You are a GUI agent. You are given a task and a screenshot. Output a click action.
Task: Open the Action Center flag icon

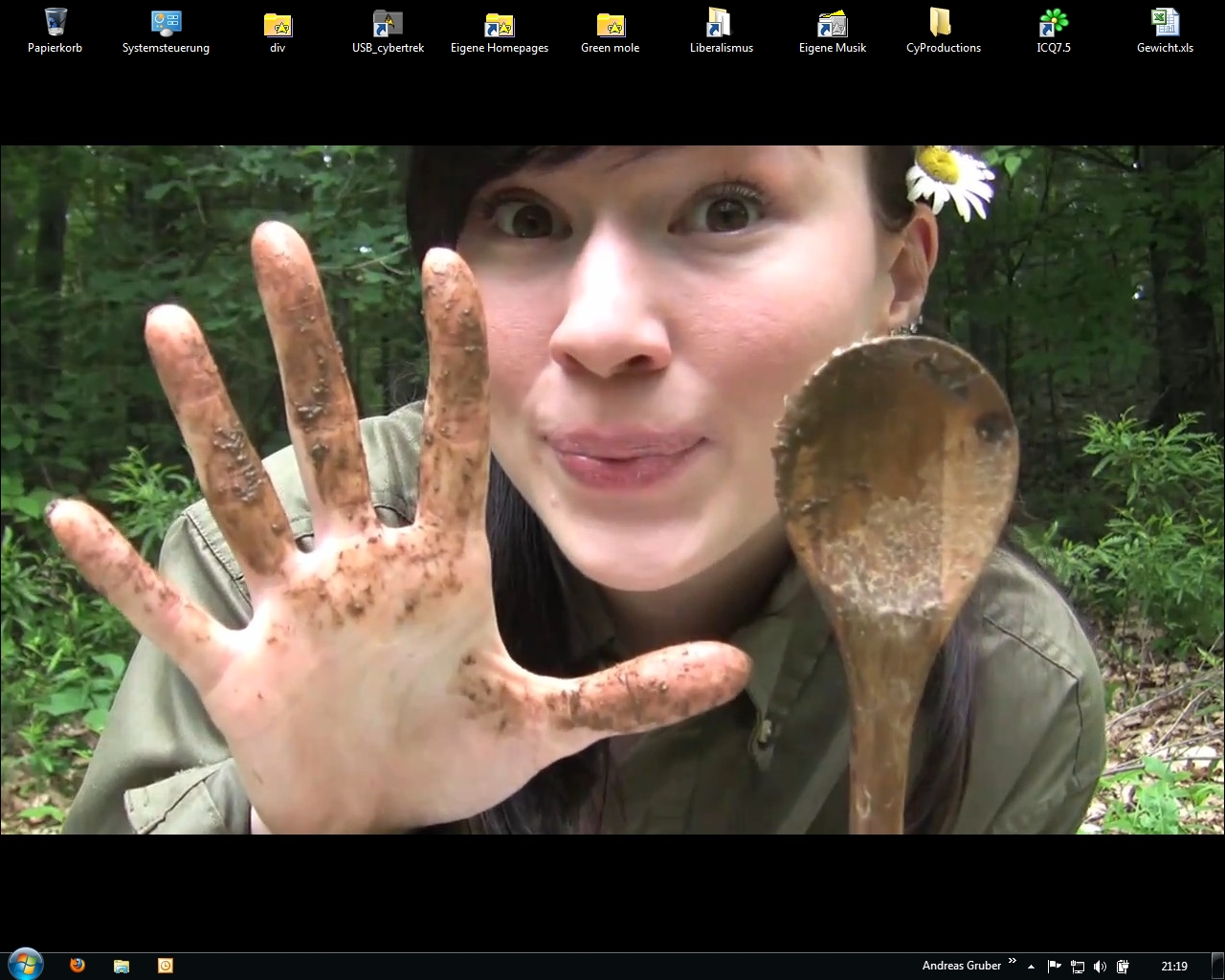[x=1054, y=967]
